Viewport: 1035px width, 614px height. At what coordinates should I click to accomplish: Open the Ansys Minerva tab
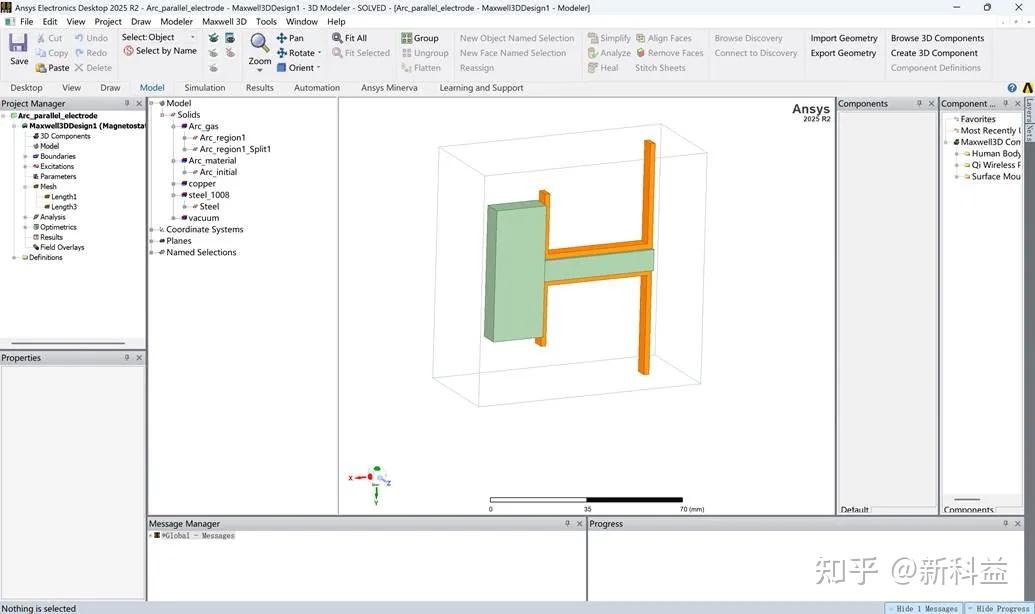389,88
